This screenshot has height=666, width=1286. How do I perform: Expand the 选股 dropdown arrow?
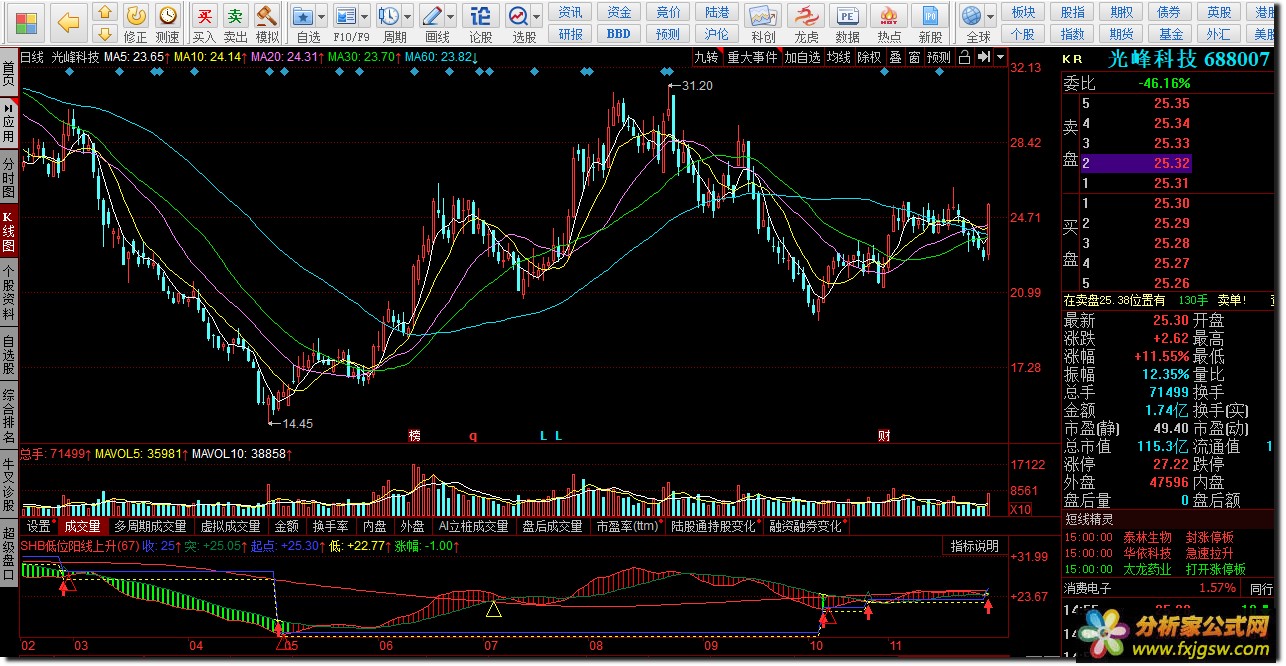pos(537,17)
